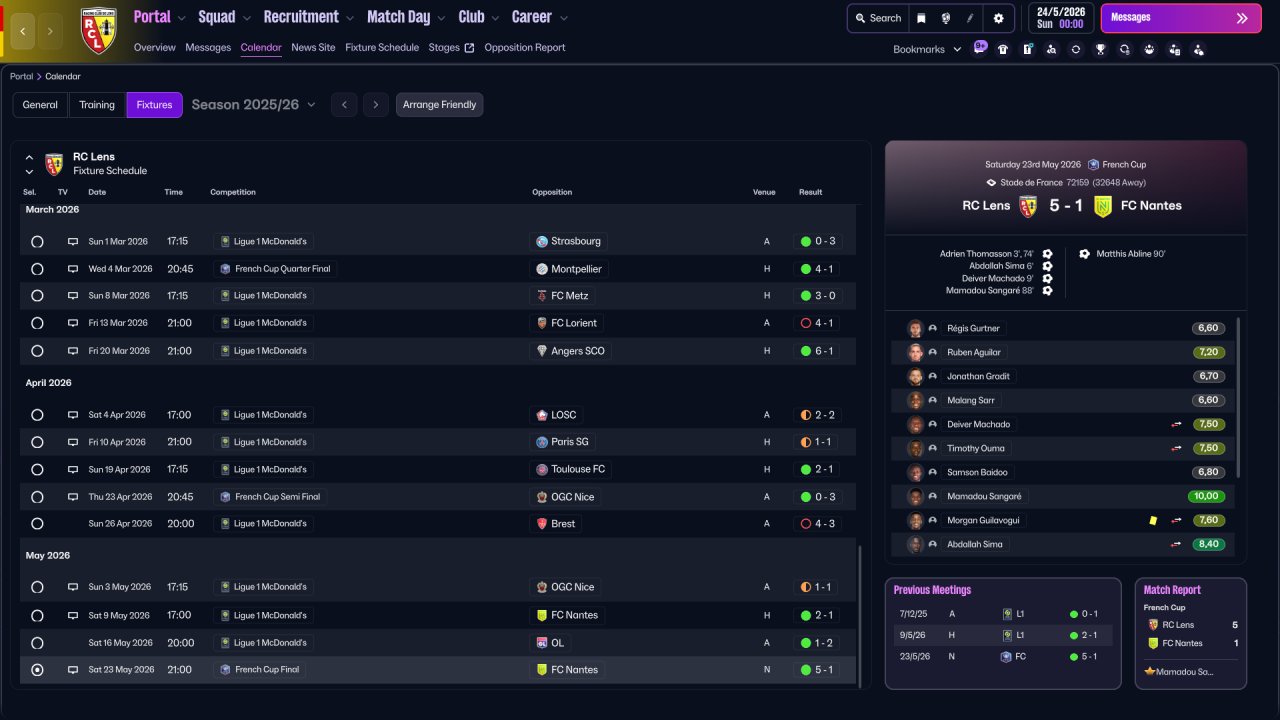Open the globe icon in the top toolbar

tap(946, 18)
